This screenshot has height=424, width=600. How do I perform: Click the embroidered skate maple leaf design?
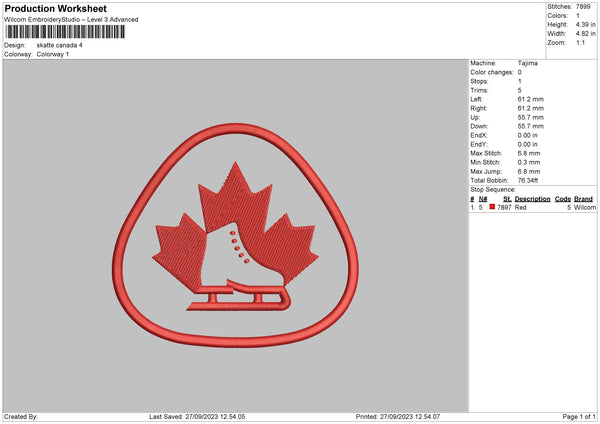coord(236,235)
